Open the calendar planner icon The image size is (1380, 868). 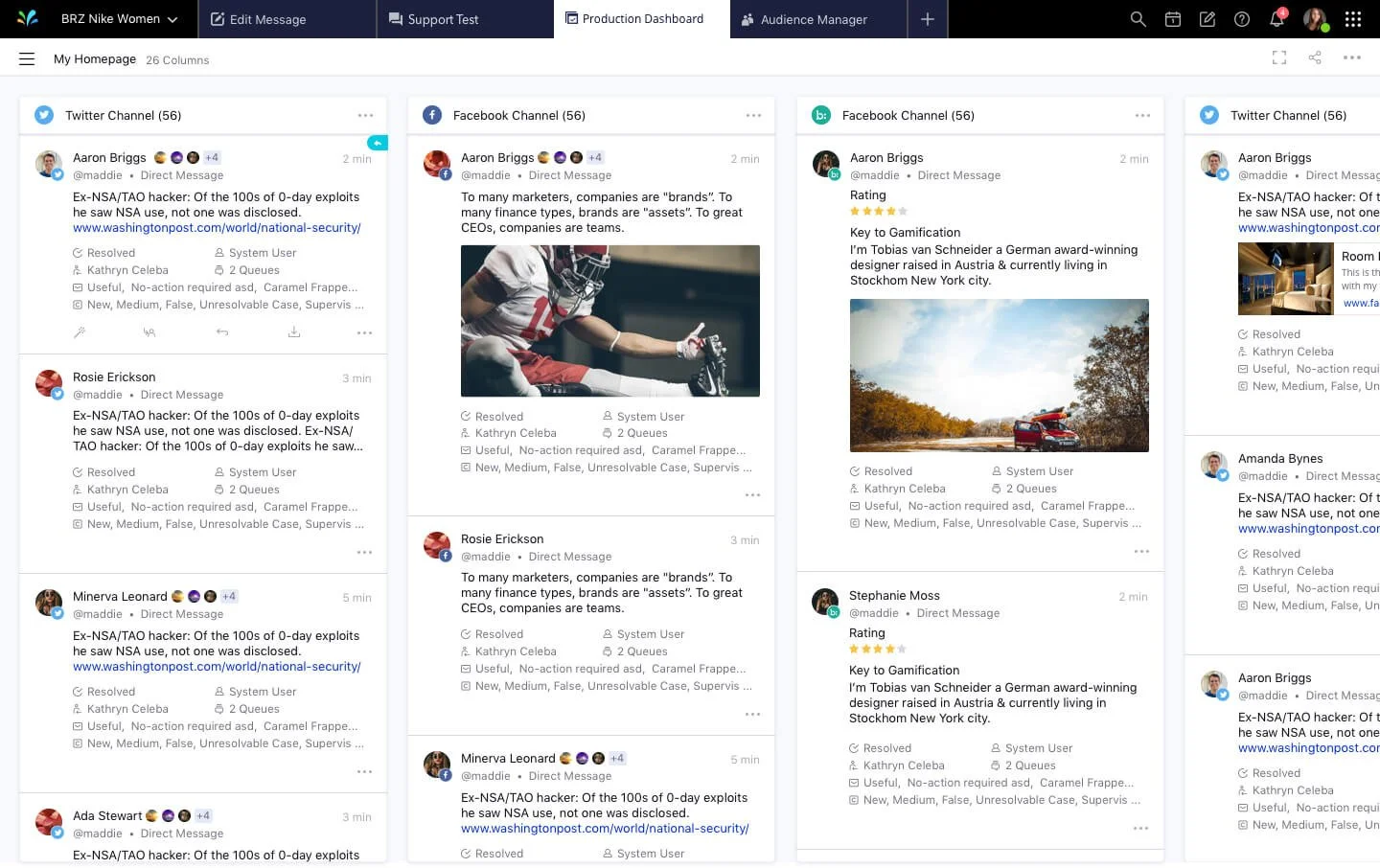coord(1172,18)
